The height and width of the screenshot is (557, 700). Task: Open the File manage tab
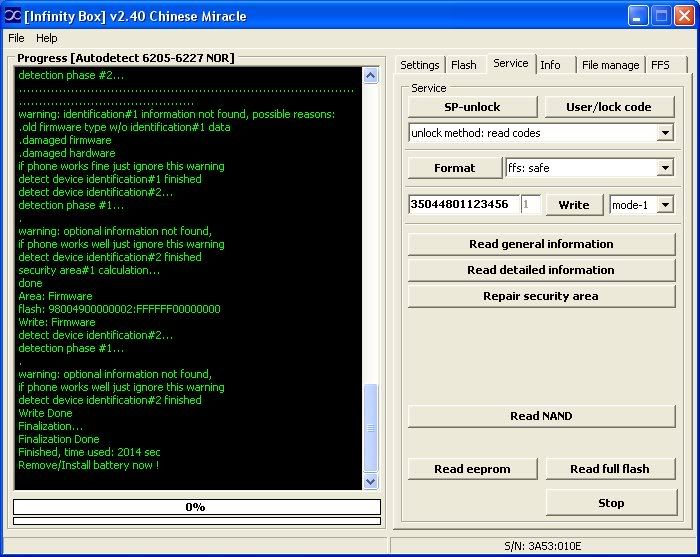pos(610,65)
